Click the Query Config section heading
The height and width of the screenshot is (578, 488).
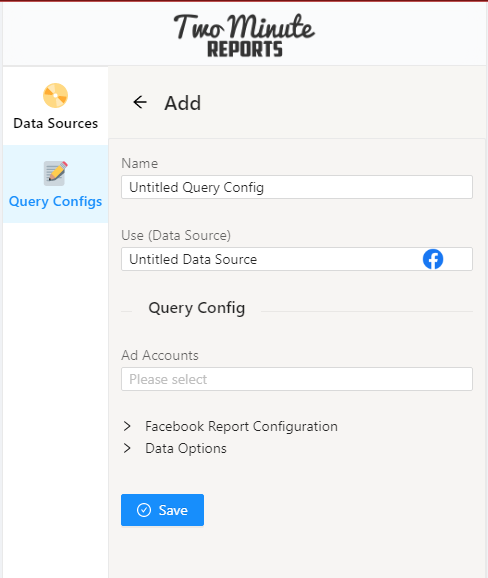point(196,308)
